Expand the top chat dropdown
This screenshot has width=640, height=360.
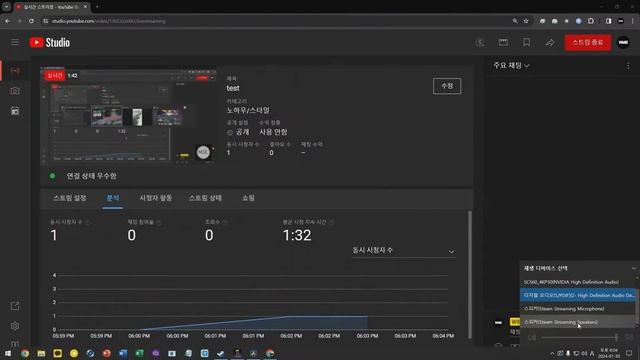[511, 65]
